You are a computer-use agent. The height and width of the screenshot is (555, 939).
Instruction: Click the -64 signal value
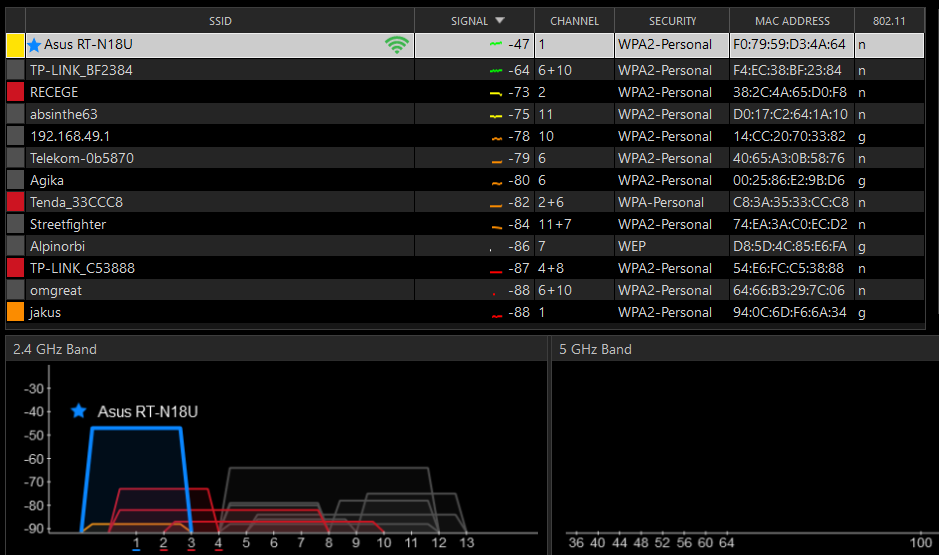[x=519, y=70]
